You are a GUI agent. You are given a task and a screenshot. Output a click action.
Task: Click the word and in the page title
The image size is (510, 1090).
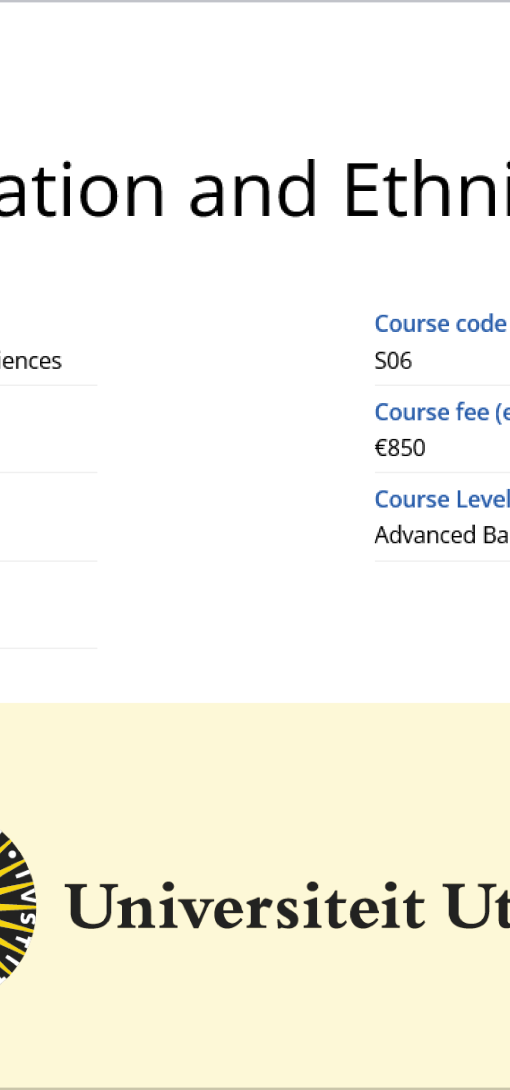pos(252,190)
